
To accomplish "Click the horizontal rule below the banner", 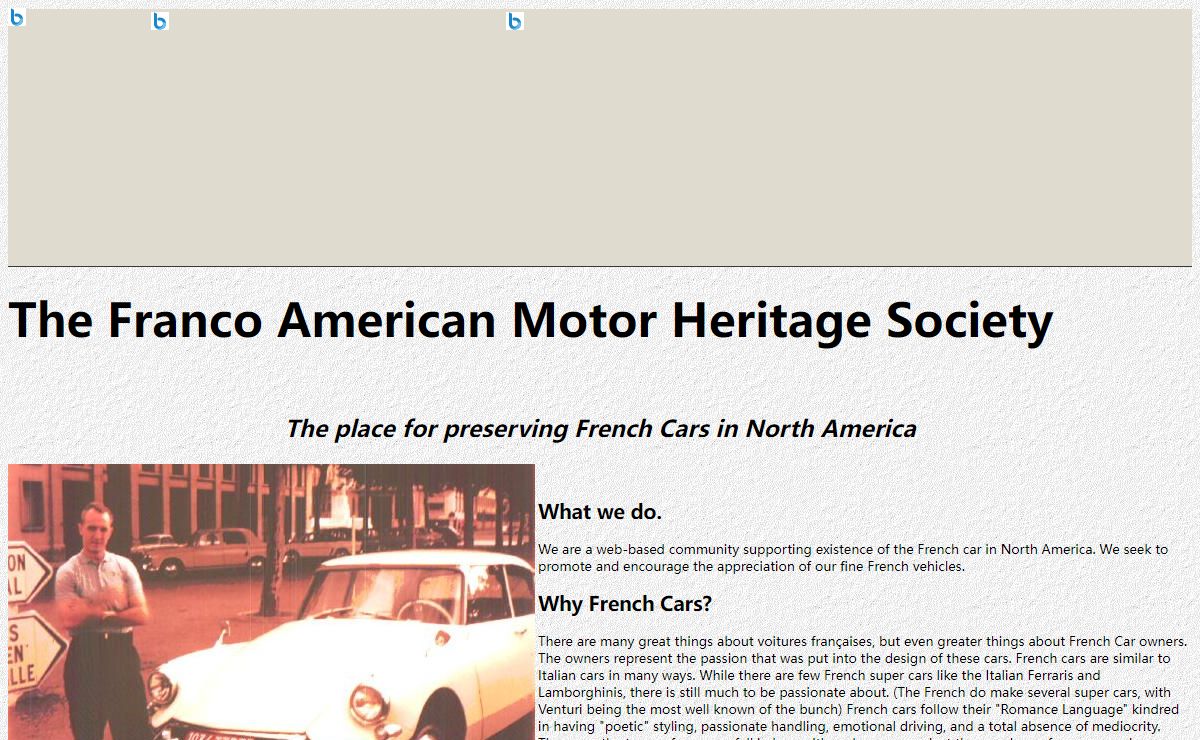I will pos(600,266).
